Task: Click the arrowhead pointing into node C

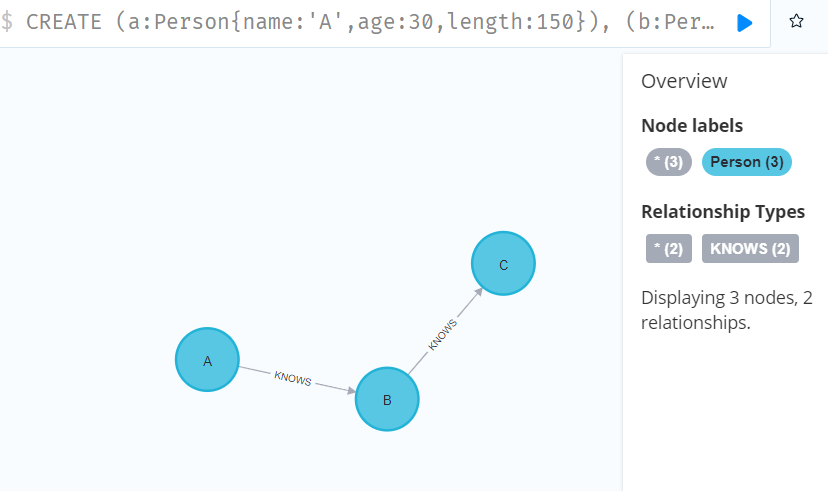Action: point(478,292)
